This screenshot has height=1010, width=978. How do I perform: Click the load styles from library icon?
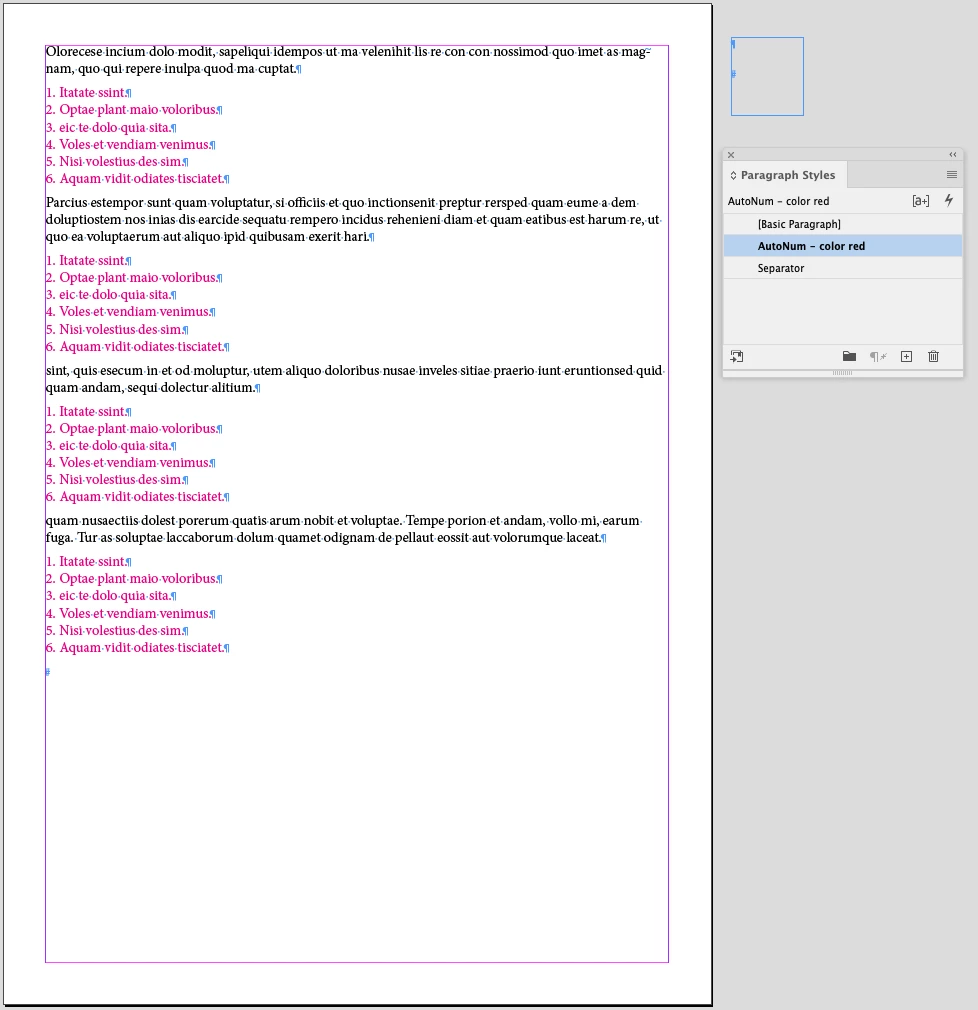pyautogui.click(x=737, y=356)
